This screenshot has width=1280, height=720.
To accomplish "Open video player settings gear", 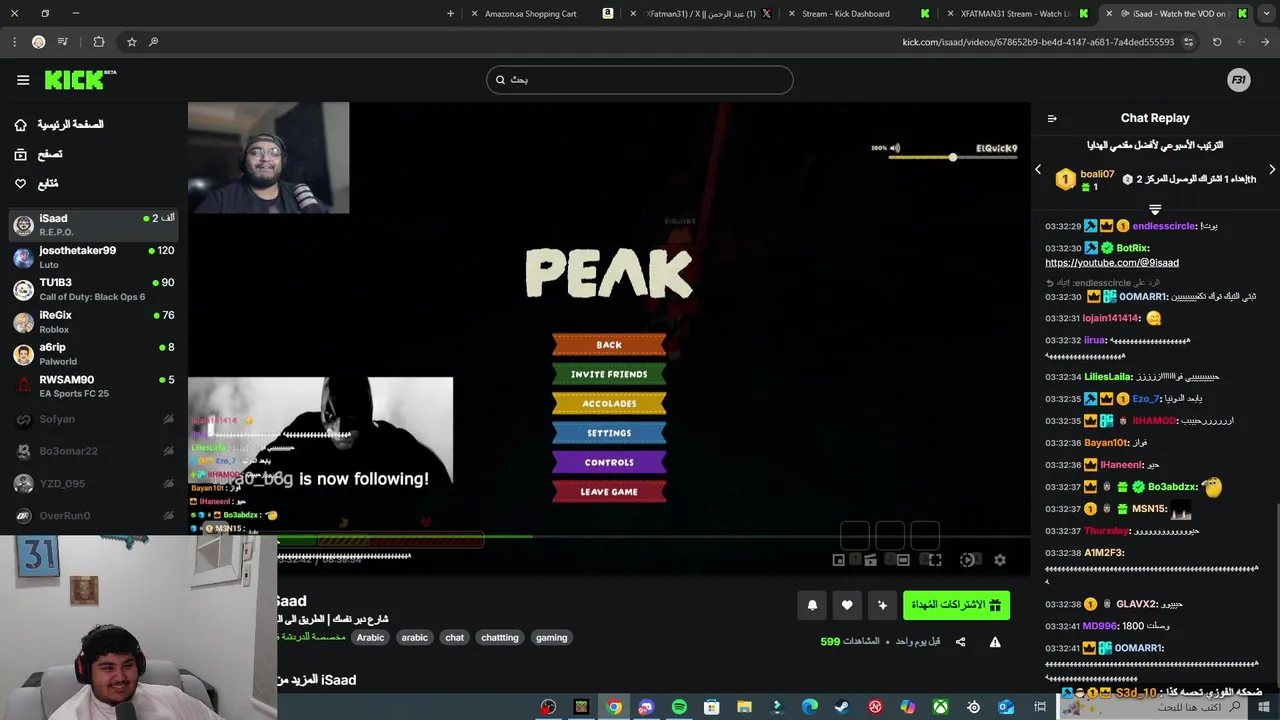I will [x=999, y=560].
